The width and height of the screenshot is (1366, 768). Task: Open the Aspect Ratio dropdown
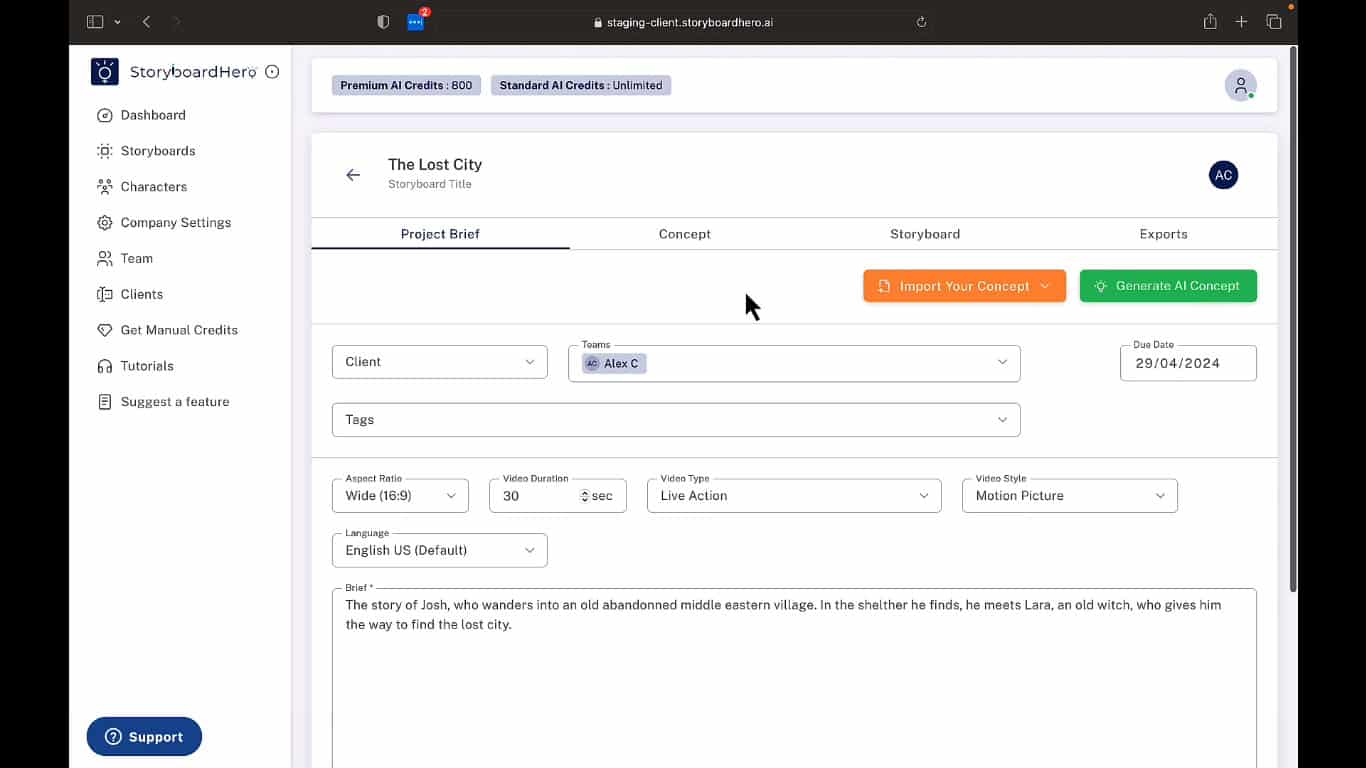[x=400, y=496]
